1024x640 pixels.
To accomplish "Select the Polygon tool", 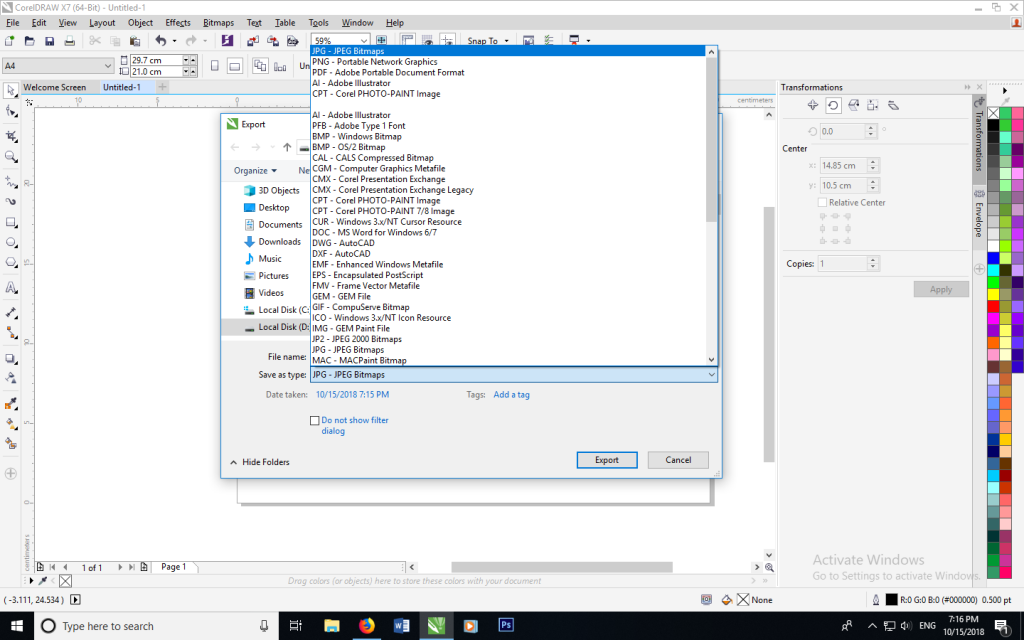I will tap(10, 263).
